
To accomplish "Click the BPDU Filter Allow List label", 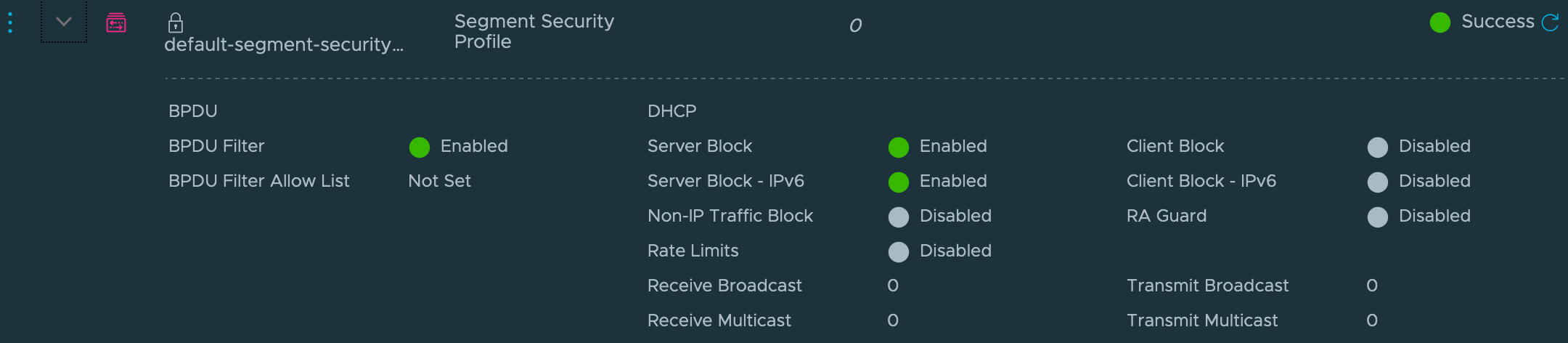I will tap(258, 181).
